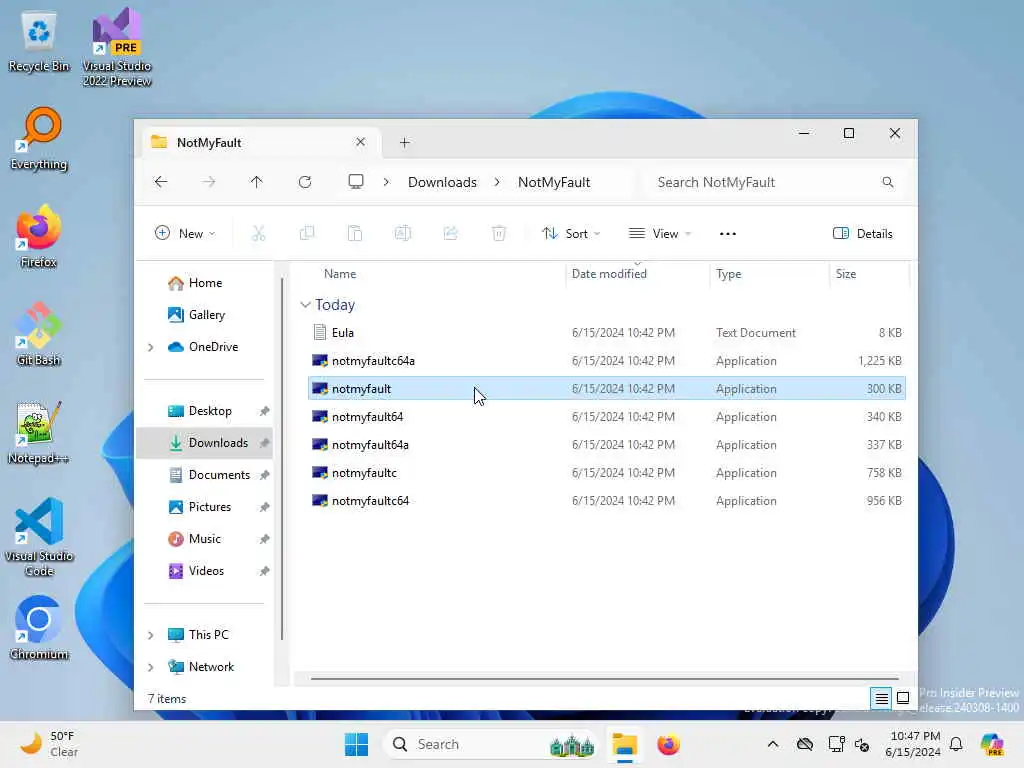Click the taskbar Search box
Screen dimensions: 1024x768
pyautogui.click(x=491, y=744)
